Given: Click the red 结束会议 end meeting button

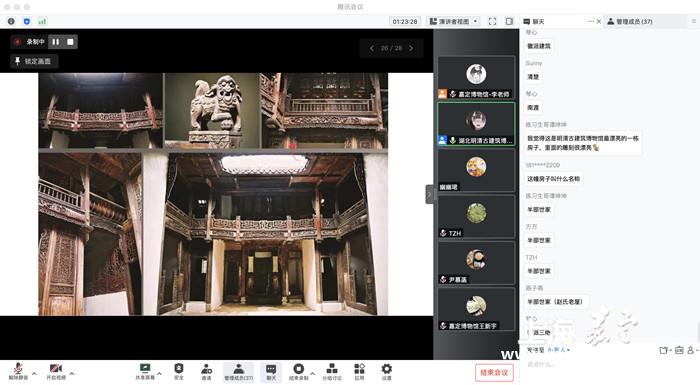Looking at the screenshot, I should 494,372.
